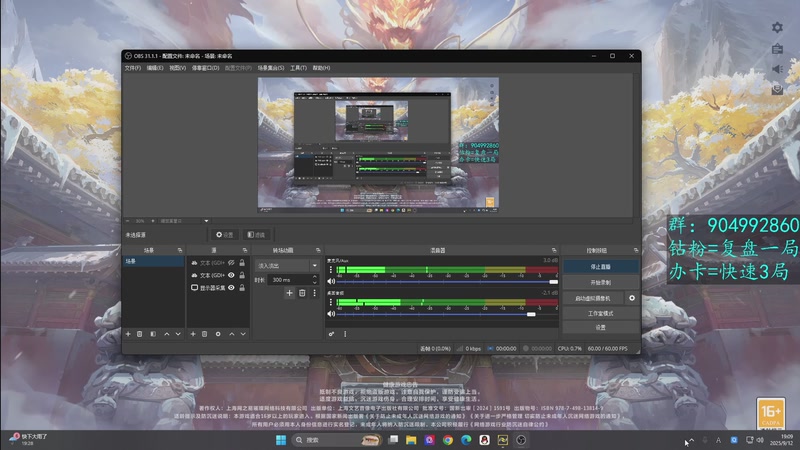The image size is (800, 450).
Task: Open source properties gear in Sources panel toolbar
Action: (218, 334)
